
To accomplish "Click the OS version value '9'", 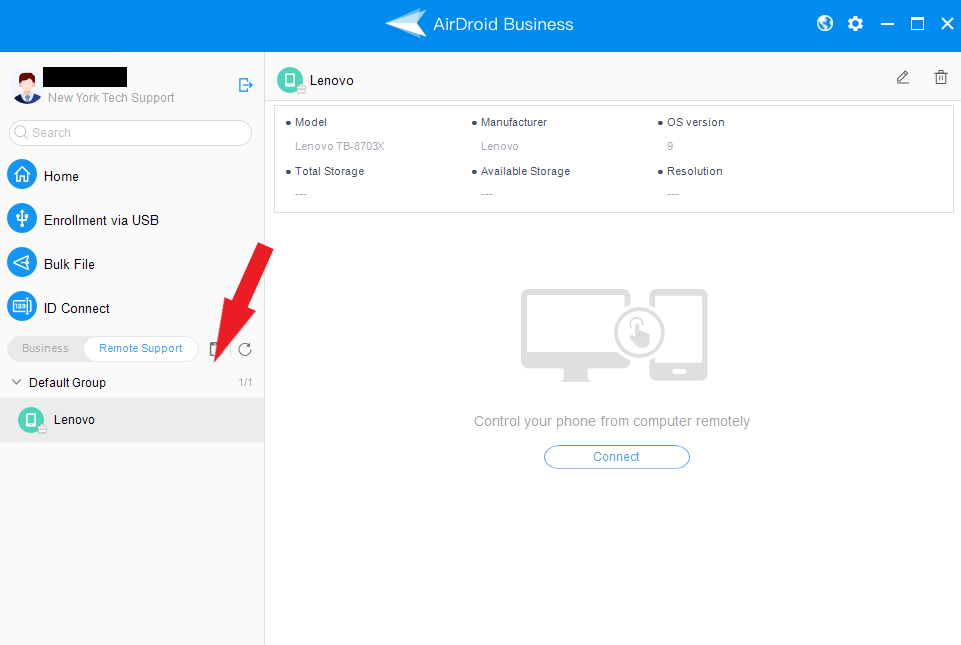I will [670, 146].
